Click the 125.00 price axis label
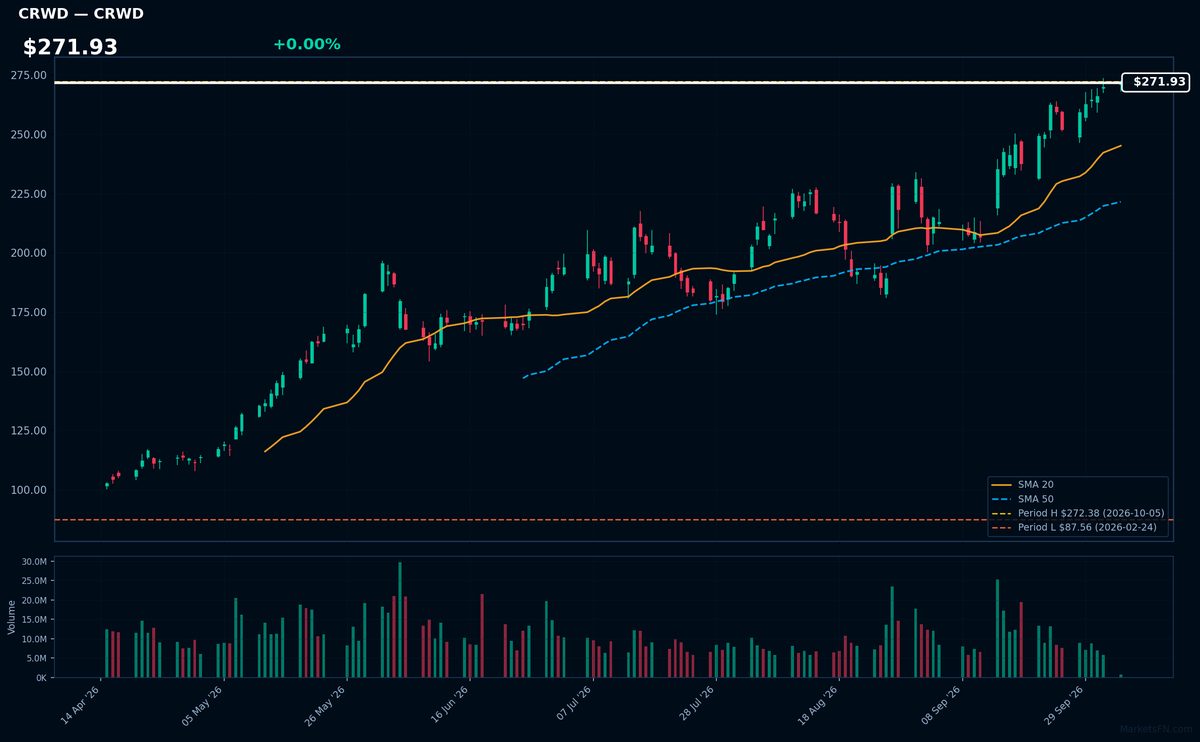Screen dimensions: 1200x742 [29, 431]
